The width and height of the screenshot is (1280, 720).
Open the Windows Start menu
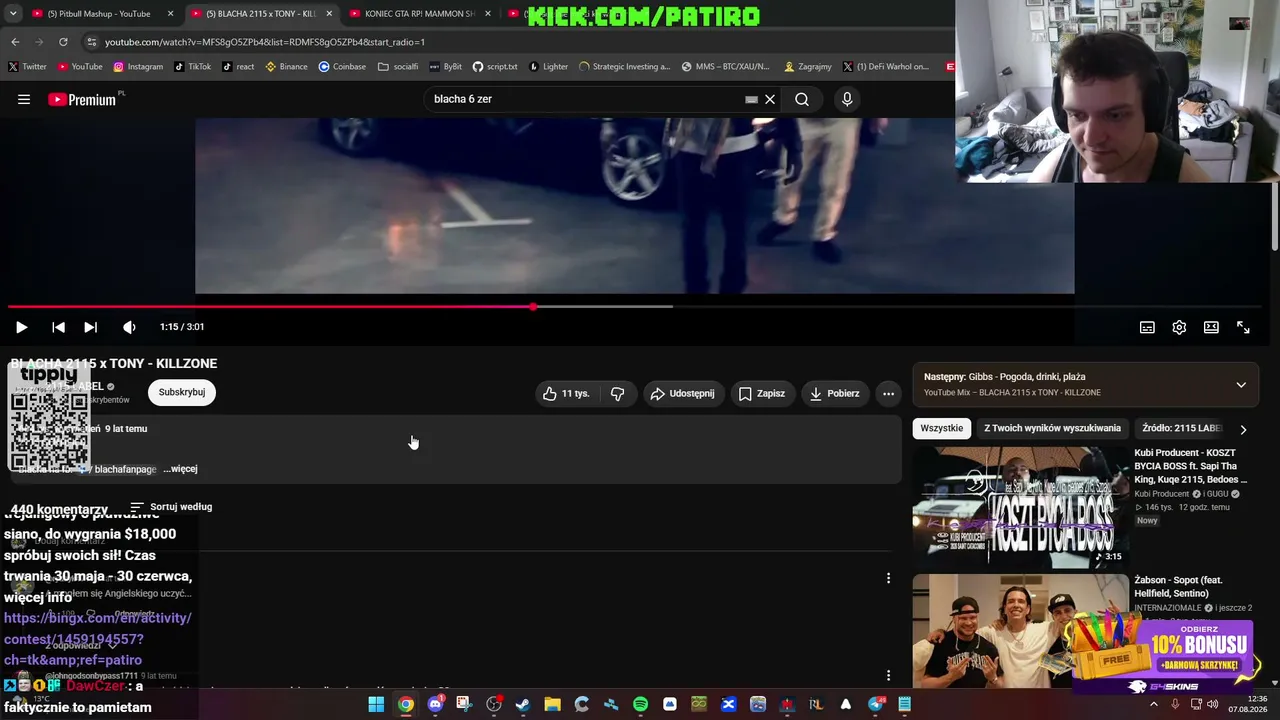pyautogui.click(x=376, y=704)
